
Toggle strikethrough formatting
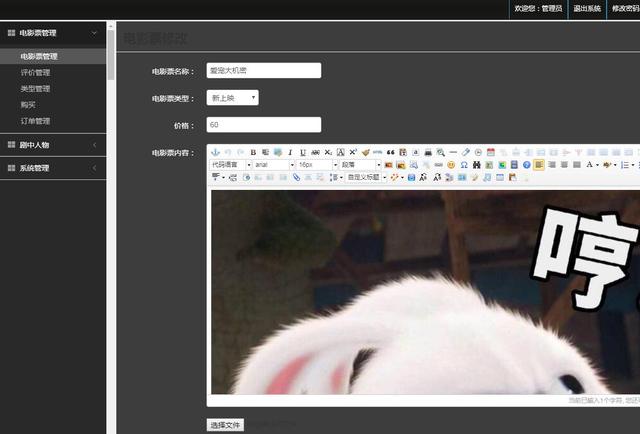(316, 152)
